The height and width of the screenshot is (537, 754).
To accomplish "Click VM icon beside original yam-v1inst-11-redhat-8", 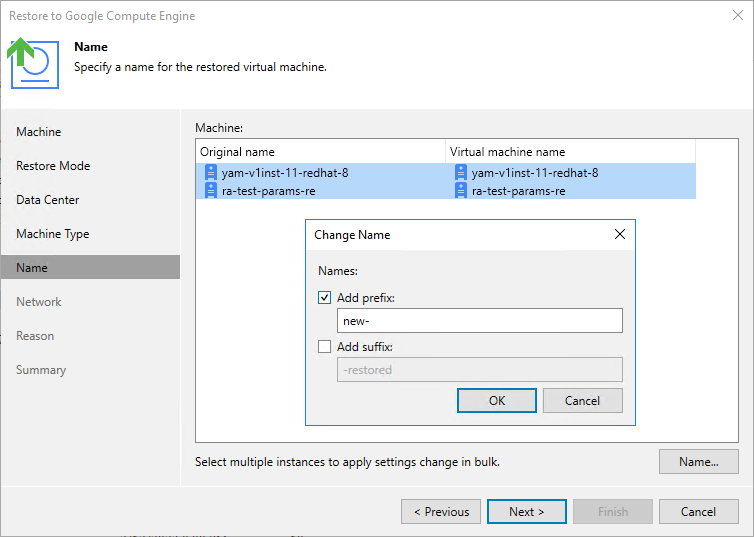I will click(210, 173).
